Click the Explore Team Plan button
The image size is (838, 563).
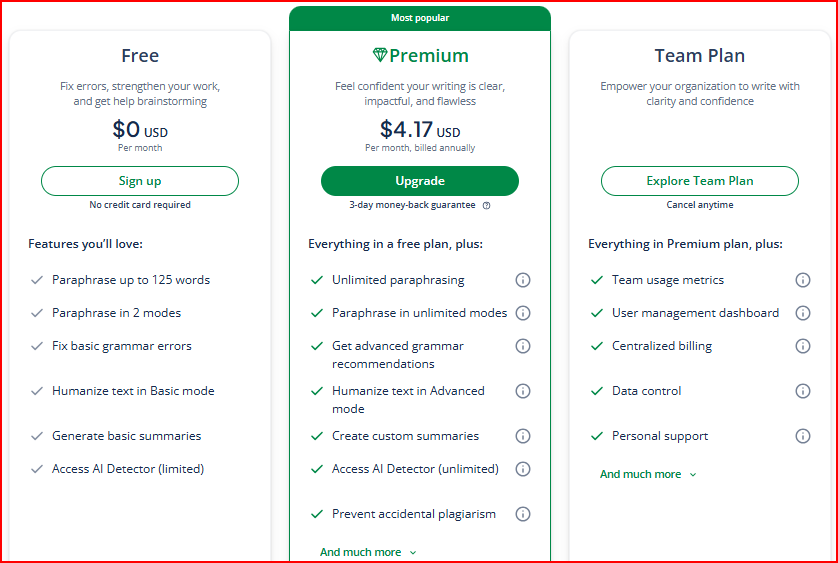point(700,181)
